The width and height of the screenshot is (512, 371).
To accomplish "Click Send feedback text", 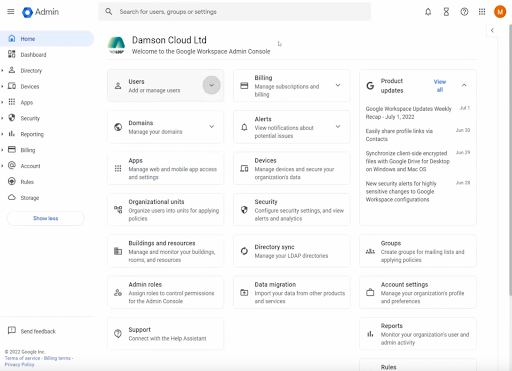I will point(38,331).
